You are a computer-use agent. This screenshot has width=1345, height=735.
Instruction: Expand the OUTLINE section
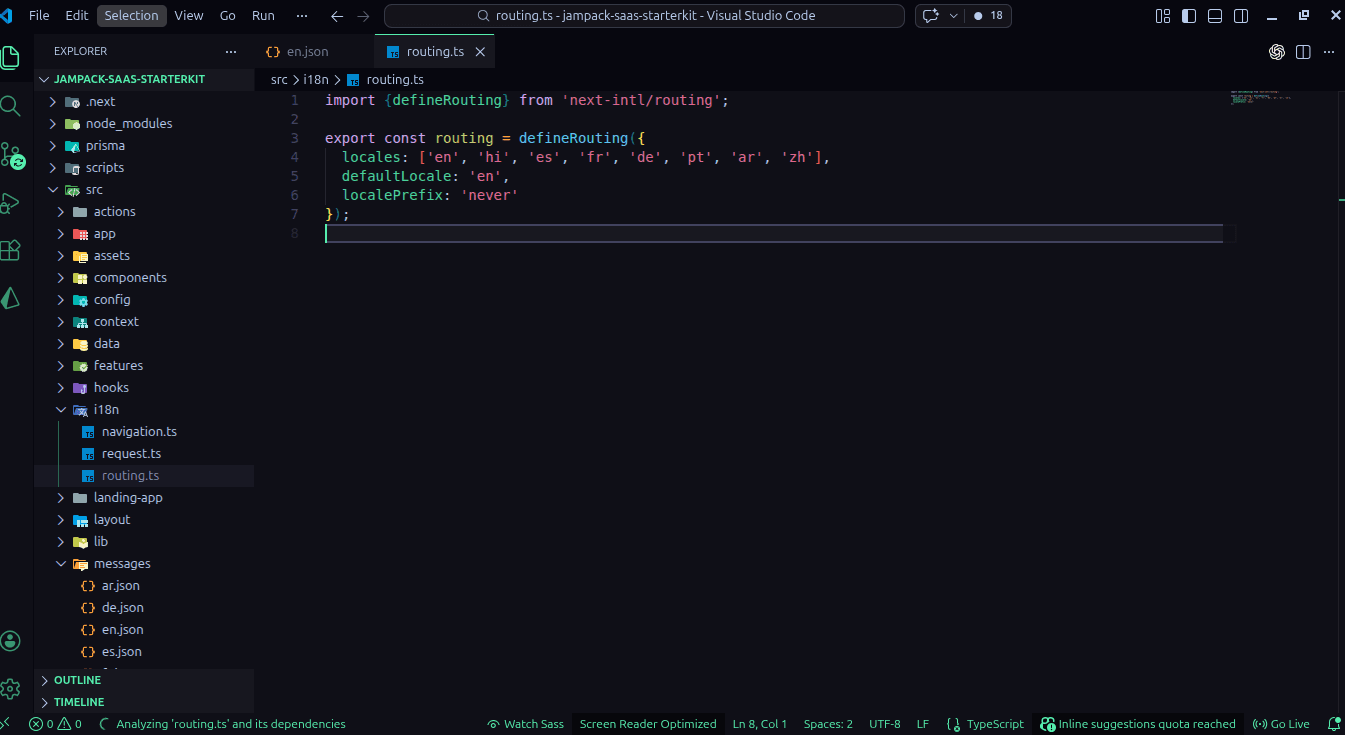(x=144, y=680)
